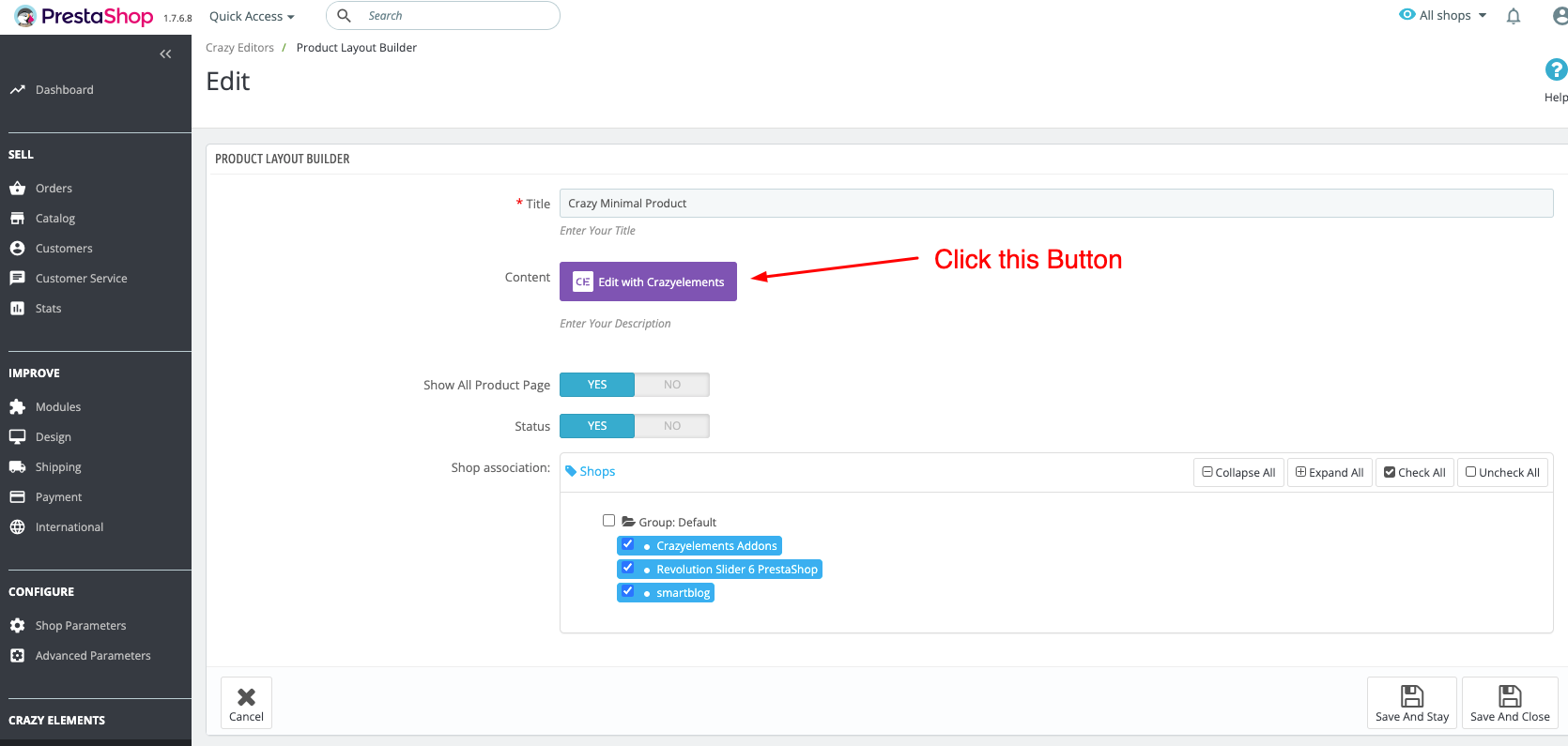The width and height of the screenshot is (1568, 746).
Task: Click the Dashboard trend icon
Action: click(17, 90)
